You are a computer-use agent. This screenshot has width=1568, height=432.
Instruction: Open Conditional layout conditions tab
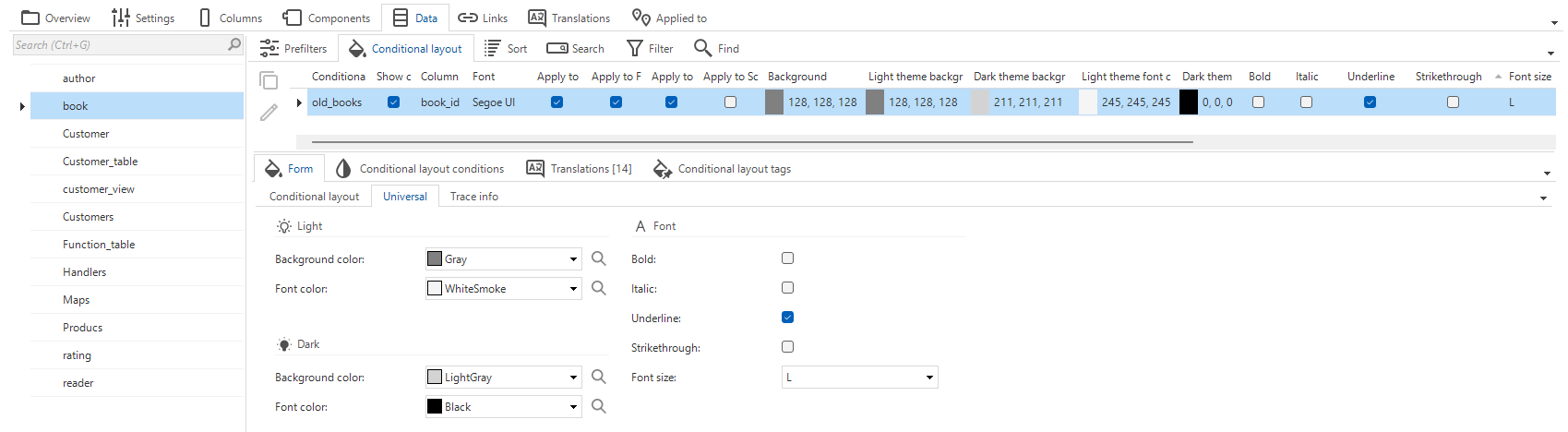(419, 168)
